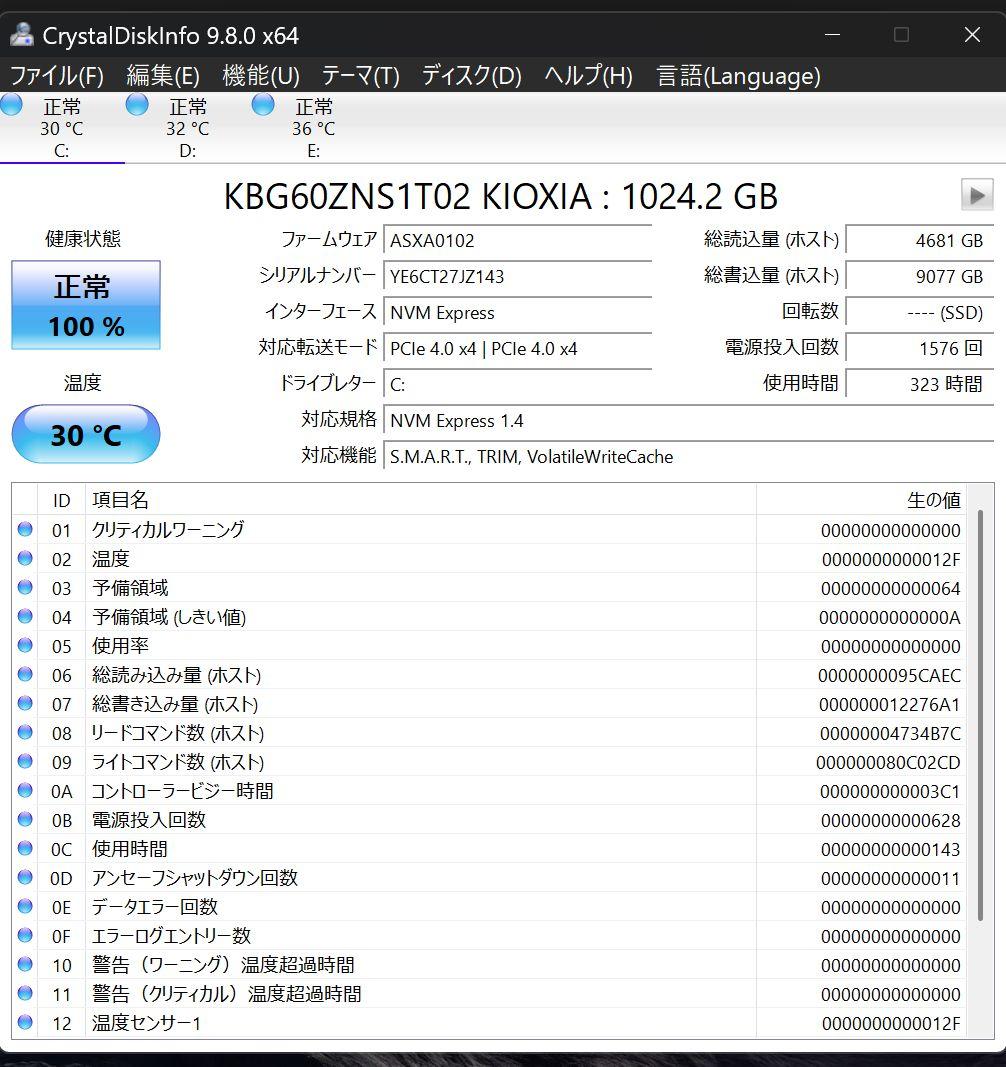Click the SMART list vertical scrollbar
Image resolution: width=1006 pixels, height=1067 pixels.
pos(980,715)
